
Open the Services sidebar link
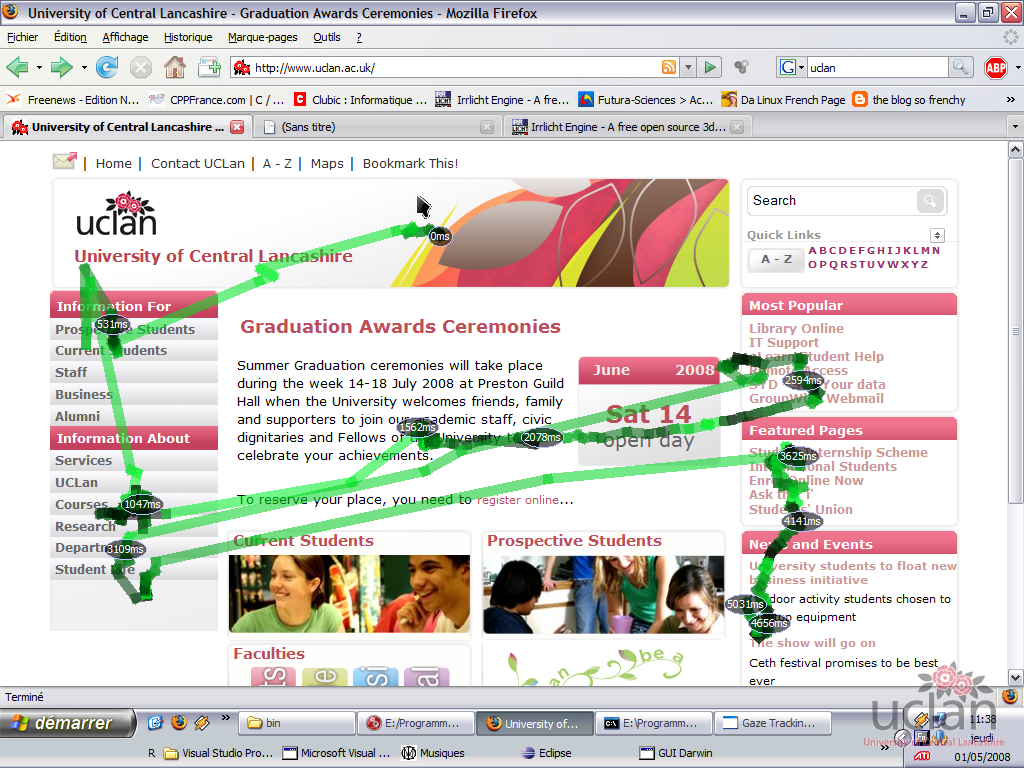click(x=84, y=460)
